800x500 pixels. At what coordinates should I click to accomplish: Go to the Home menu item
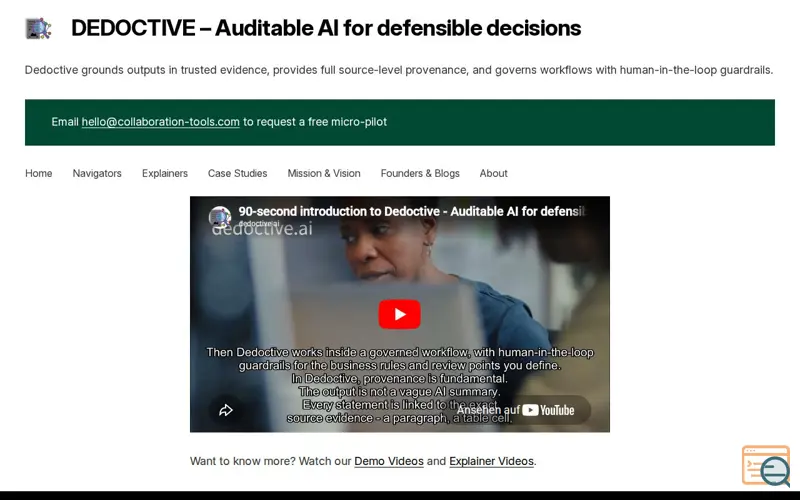[39, 173]
